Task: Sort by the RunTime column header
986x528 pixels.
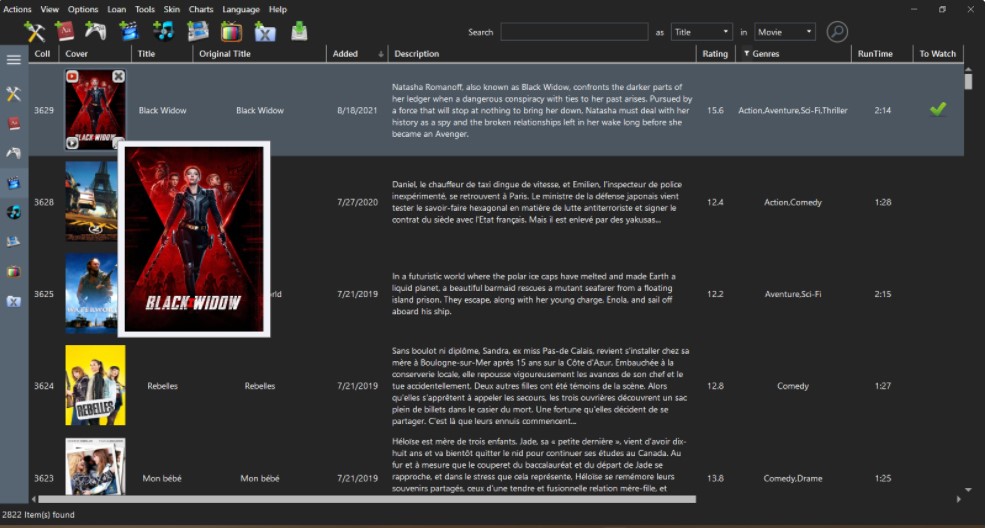Action: [882, 53]
